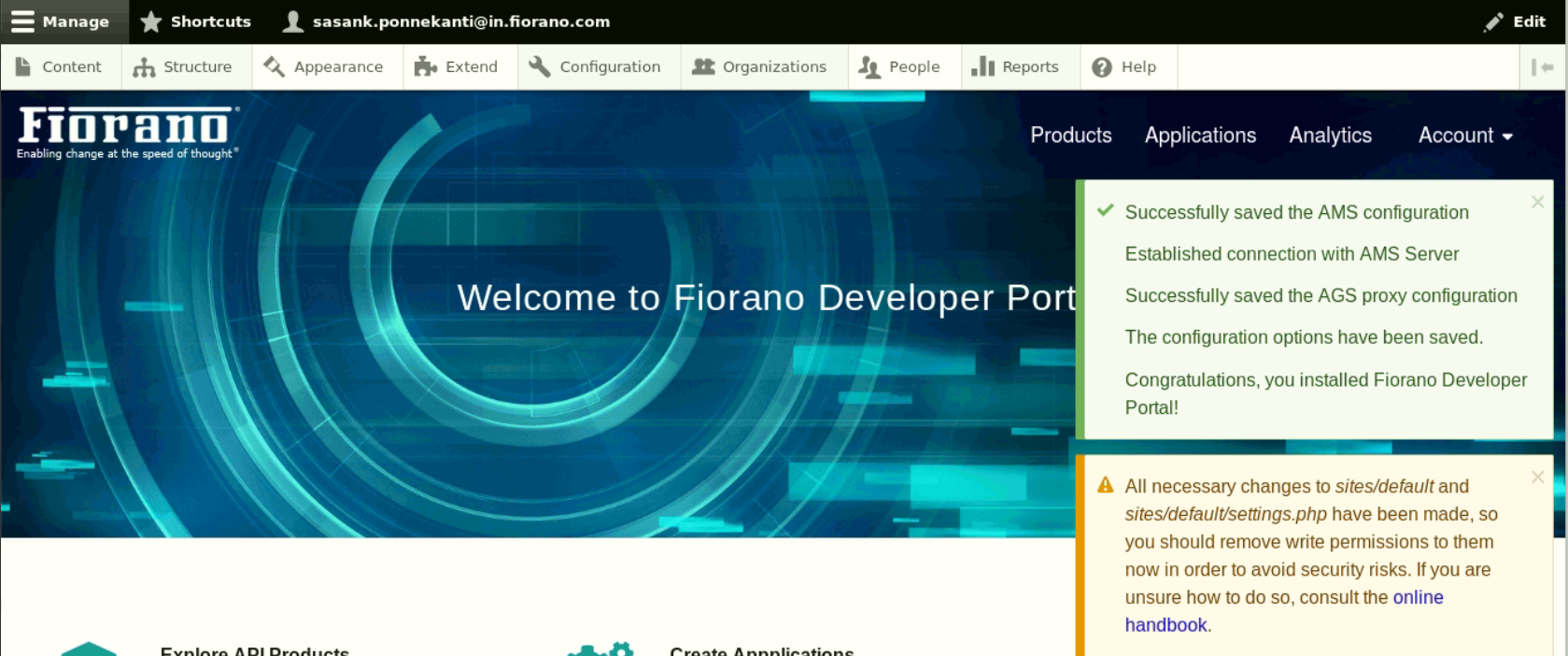1568x656 pixels.
Task: Dismiss the green success notification
Action: click(1537, 202)
